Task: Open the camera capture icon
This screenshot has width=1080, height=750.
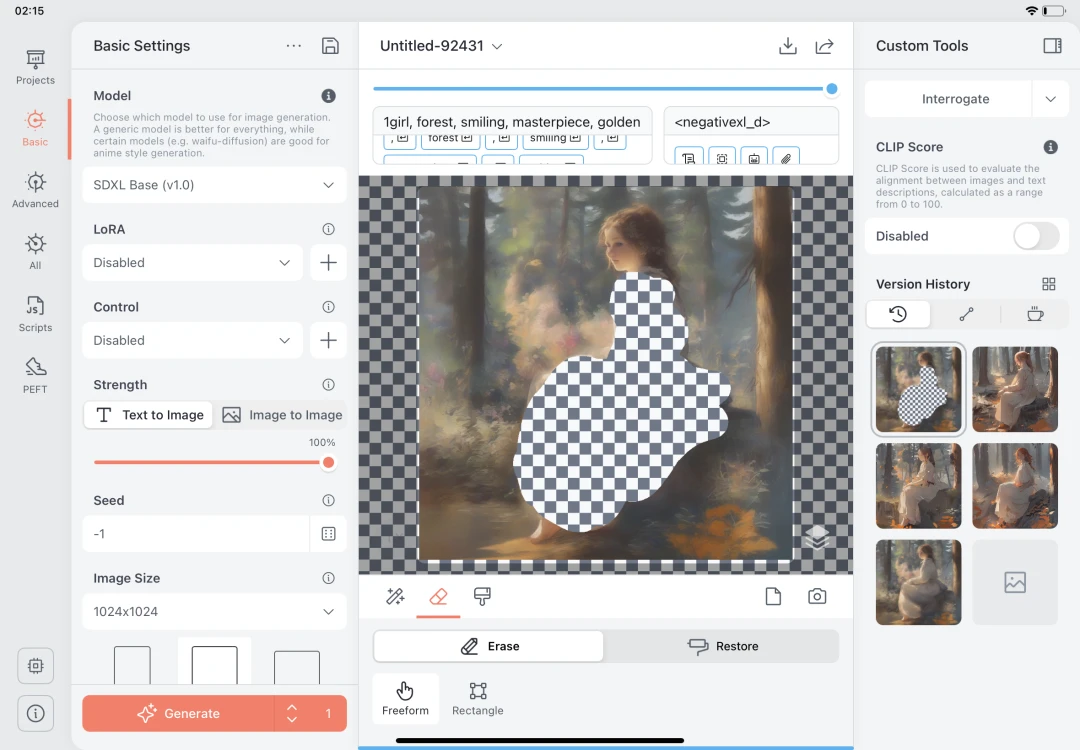Action: 817,597
